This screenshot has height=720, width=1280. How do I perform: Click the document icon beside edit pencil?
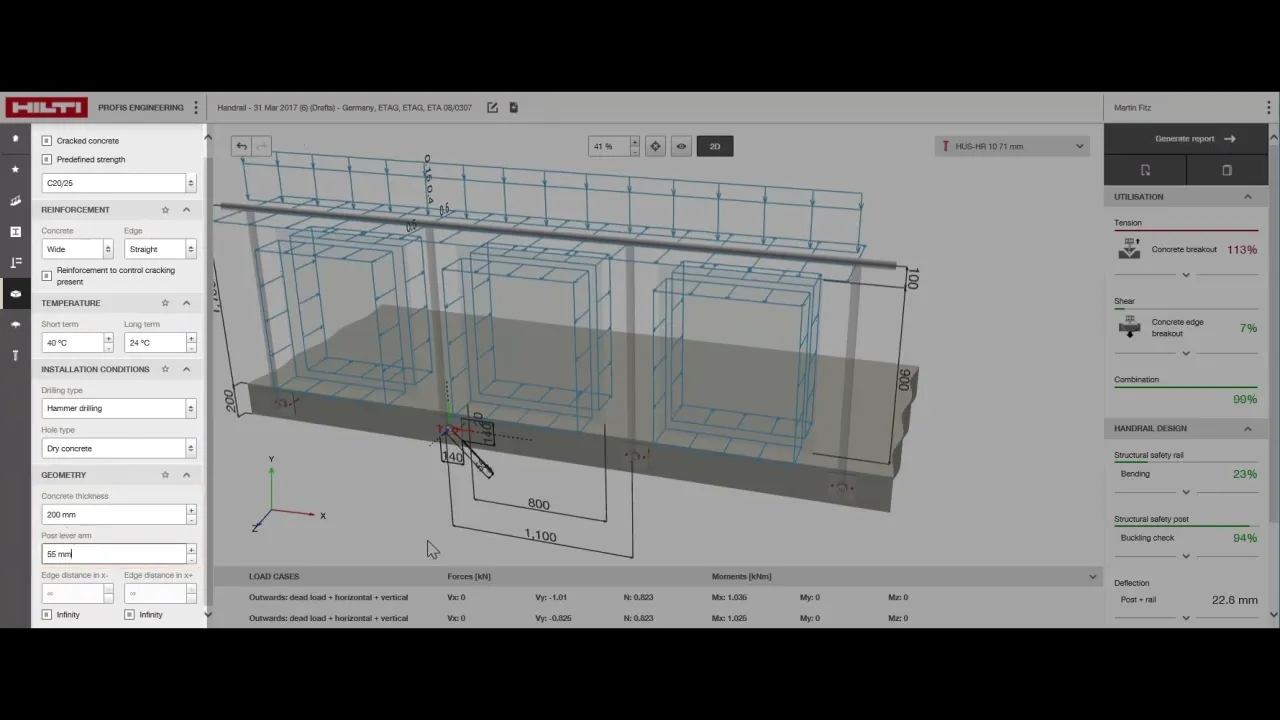(513, 107)
